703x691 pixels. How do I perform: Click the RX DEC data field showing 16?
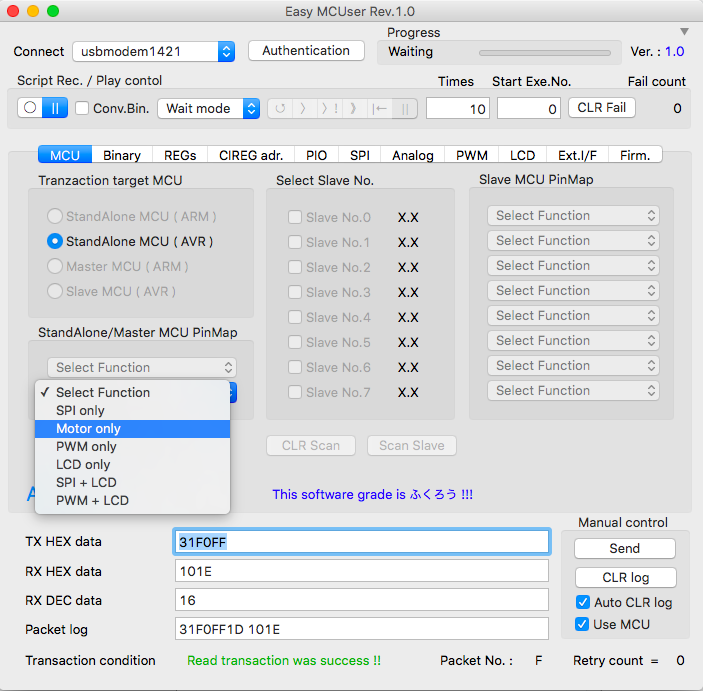(x=362, y=600)
